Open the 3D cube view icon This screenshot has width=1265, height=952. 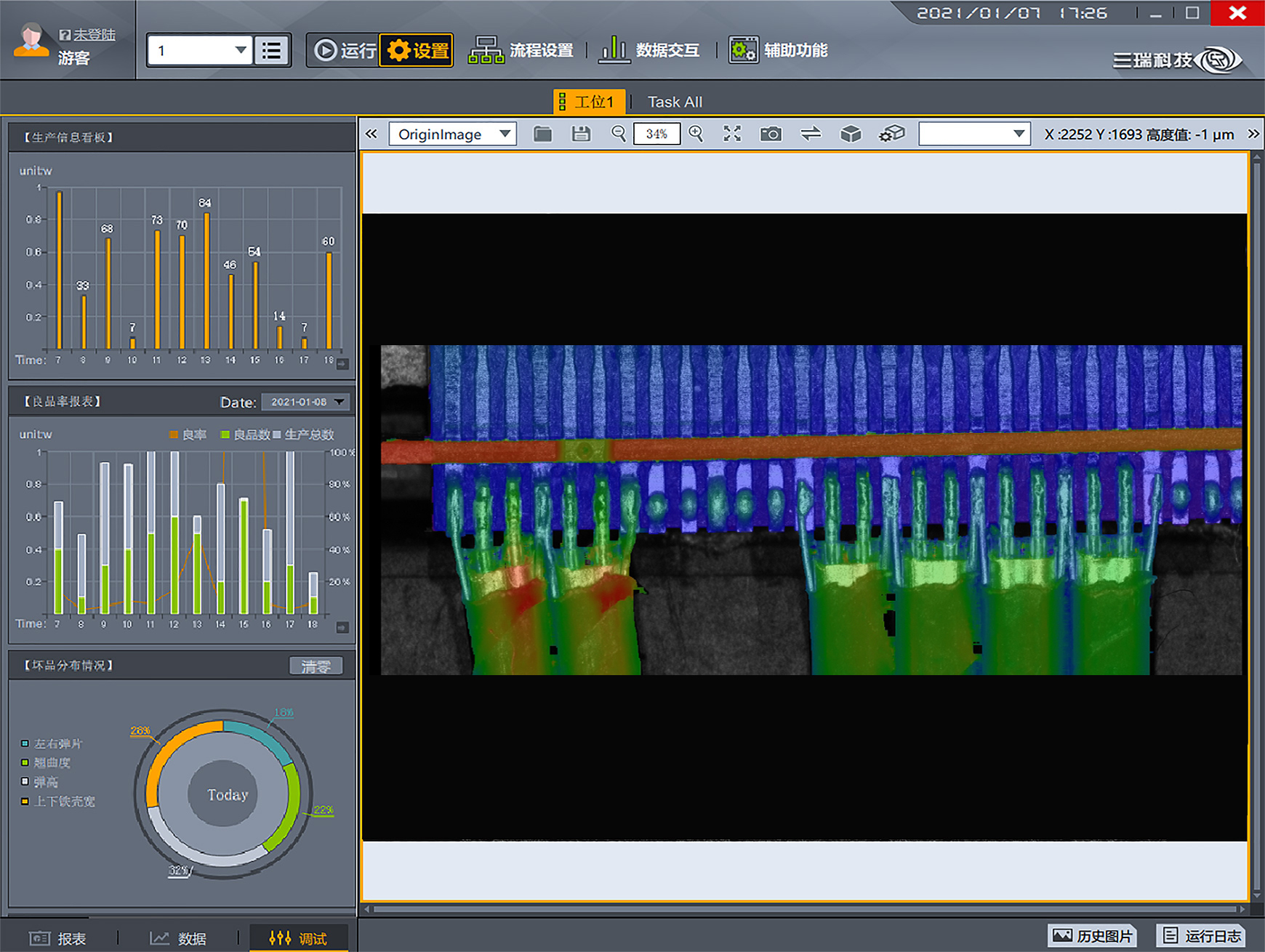pos(851,134)
